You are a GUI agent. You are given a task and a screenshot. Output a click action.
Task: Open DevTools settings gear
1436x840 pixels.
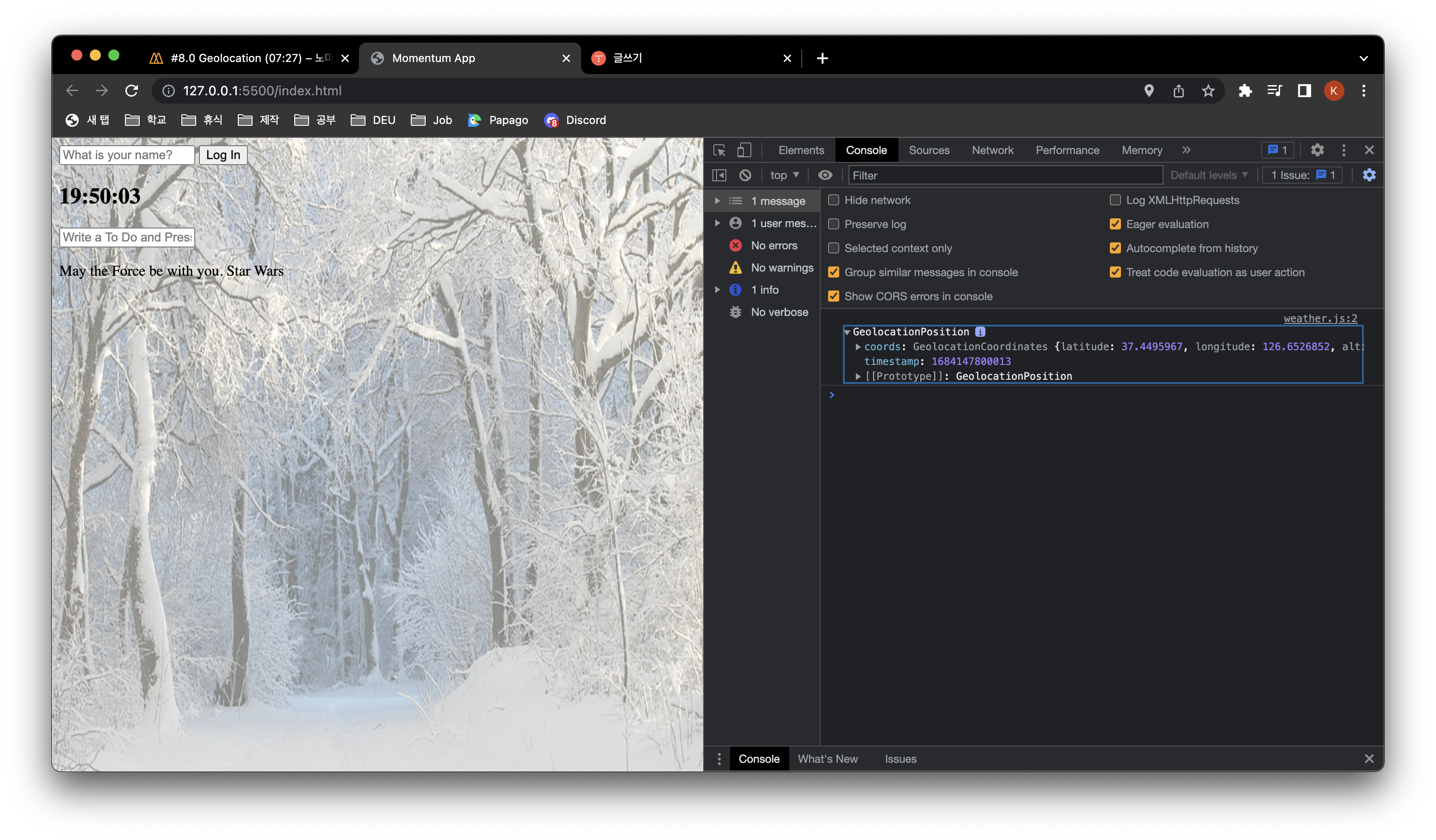[1317, 150]
